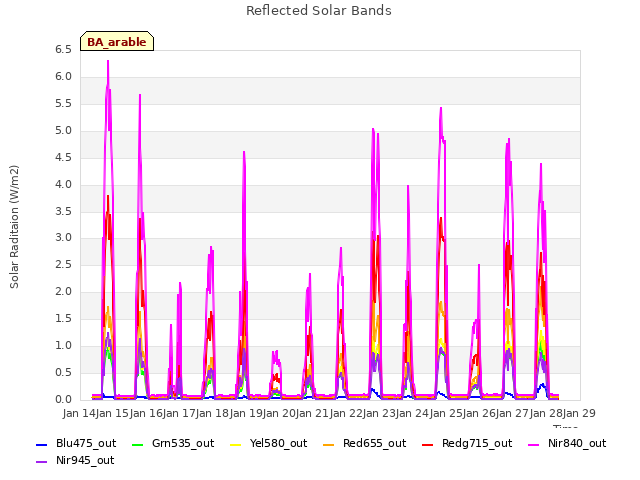Click yellow swatch beside Yel580_out
Viewport: 640px width, 480px height.
pyautogui.click(x=236, y=444)
